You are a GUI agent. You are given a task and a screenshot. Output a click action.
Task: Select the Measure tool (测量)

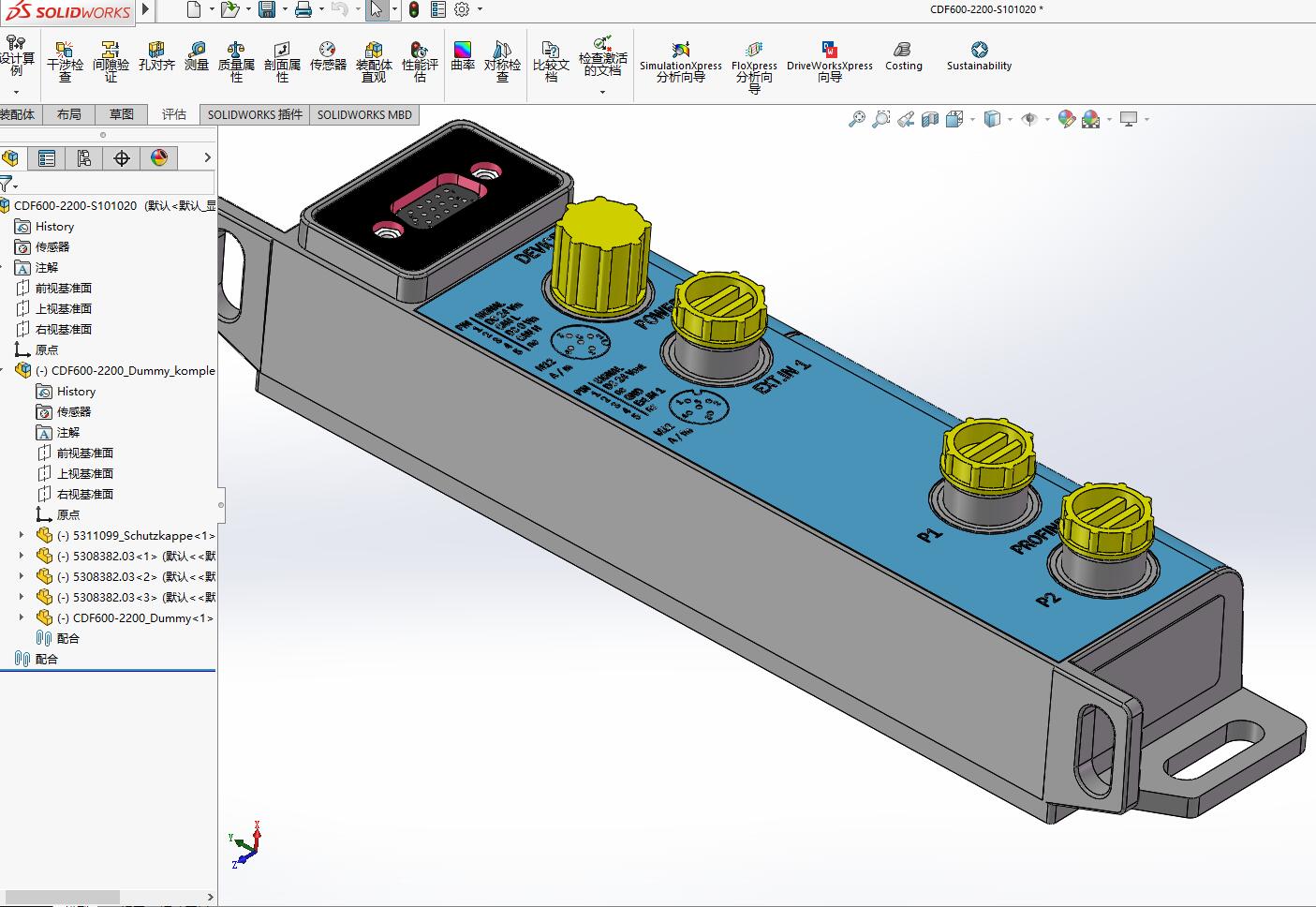[x=197, y=56]
